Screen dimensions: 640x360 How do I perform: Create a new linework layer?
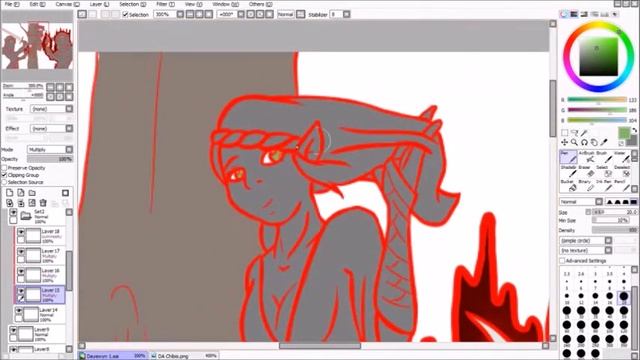click(21, 193)
